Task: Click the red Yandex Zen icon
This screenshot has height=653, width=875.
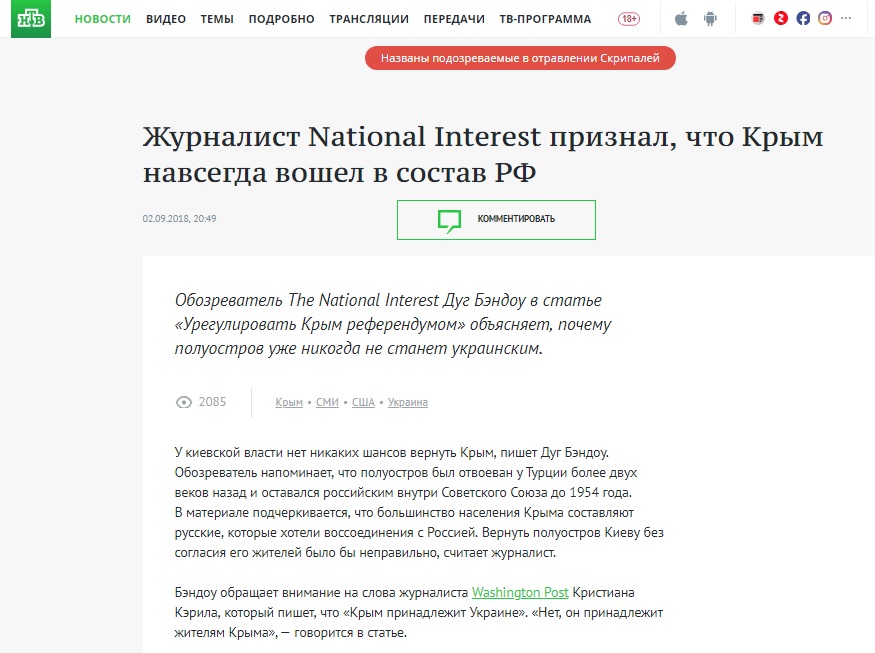Action: coord(781,18)
